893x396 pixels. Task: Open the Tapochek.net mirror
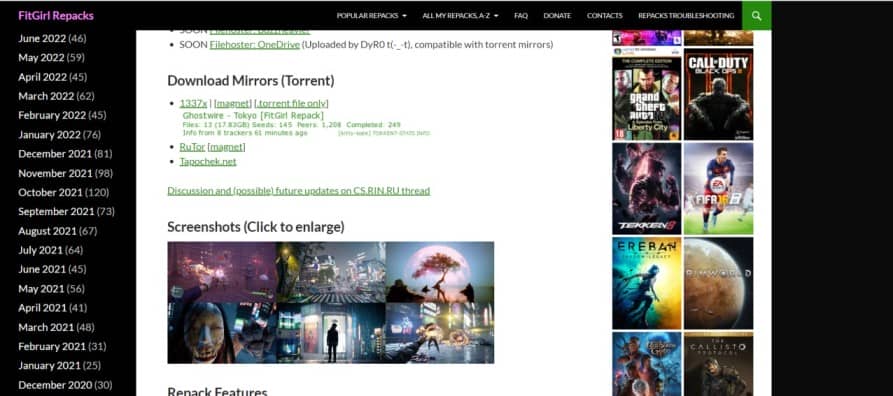[208, 161]
